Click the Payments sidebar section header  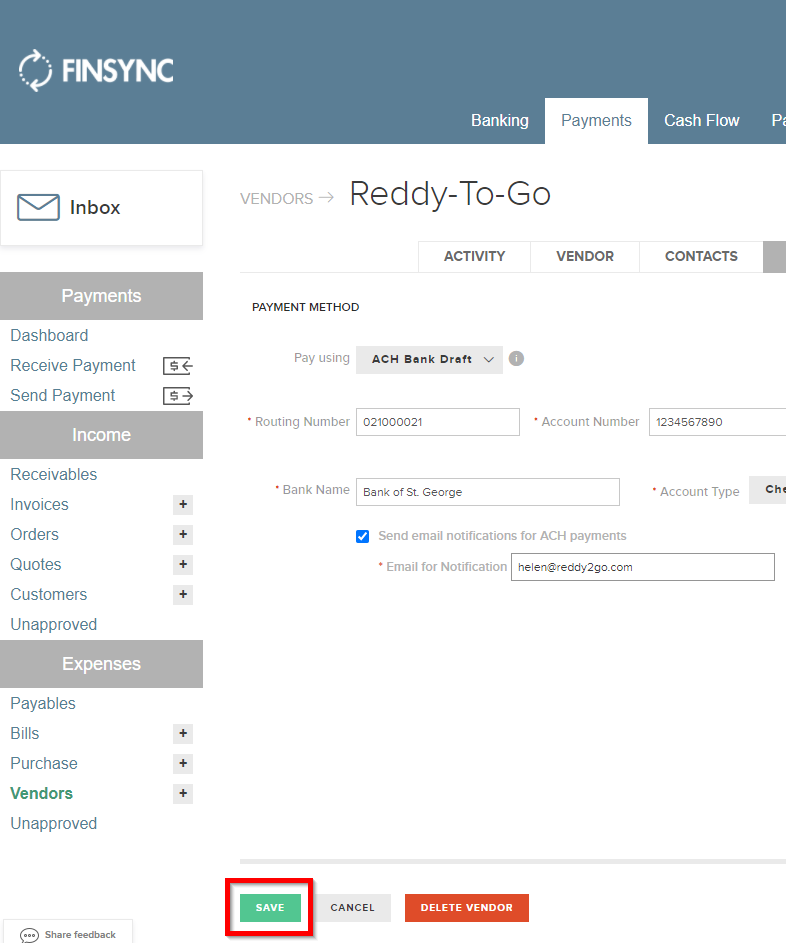101,296
